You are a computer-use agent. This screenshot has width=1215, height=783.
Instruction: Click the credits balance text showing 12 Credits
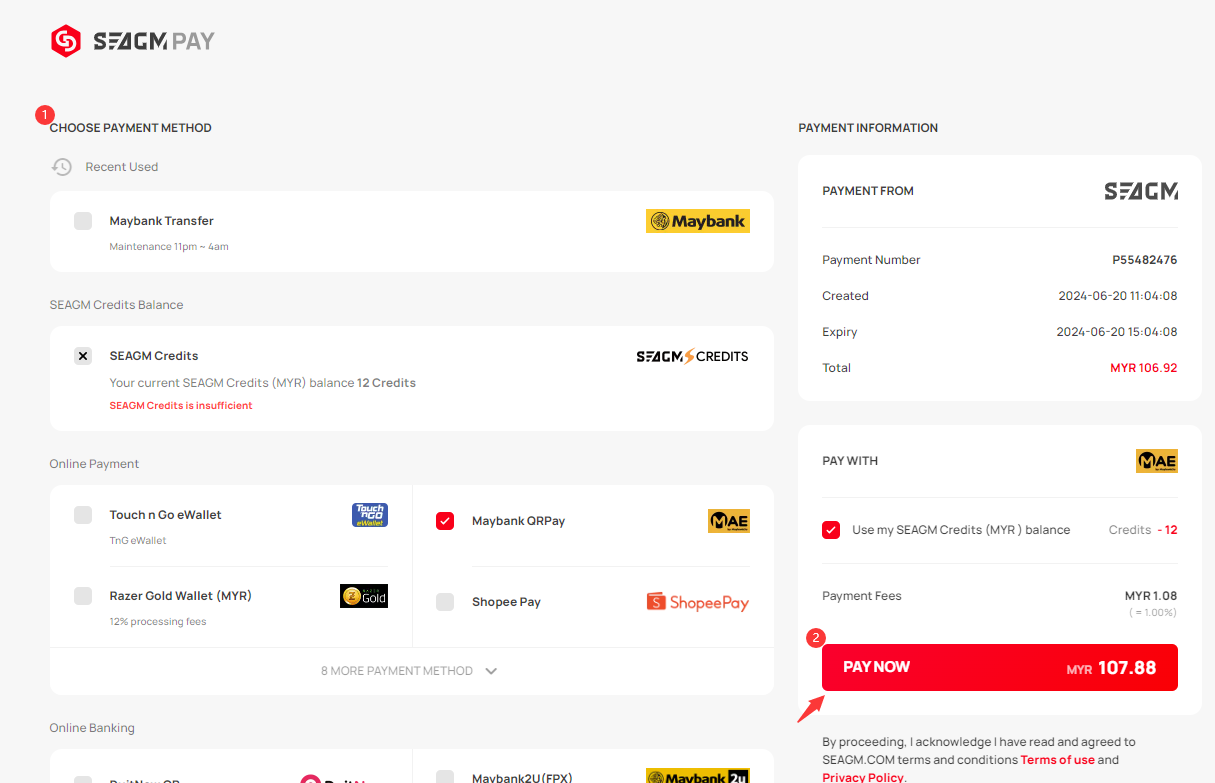[x=263, y=383]
